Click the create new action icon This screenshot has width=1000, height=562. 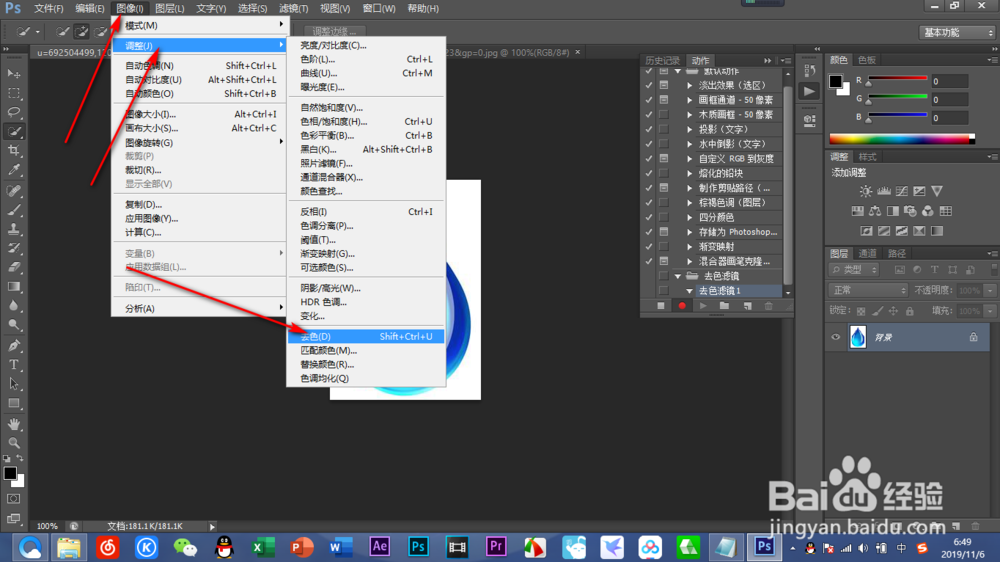click(x=747, y=306)
